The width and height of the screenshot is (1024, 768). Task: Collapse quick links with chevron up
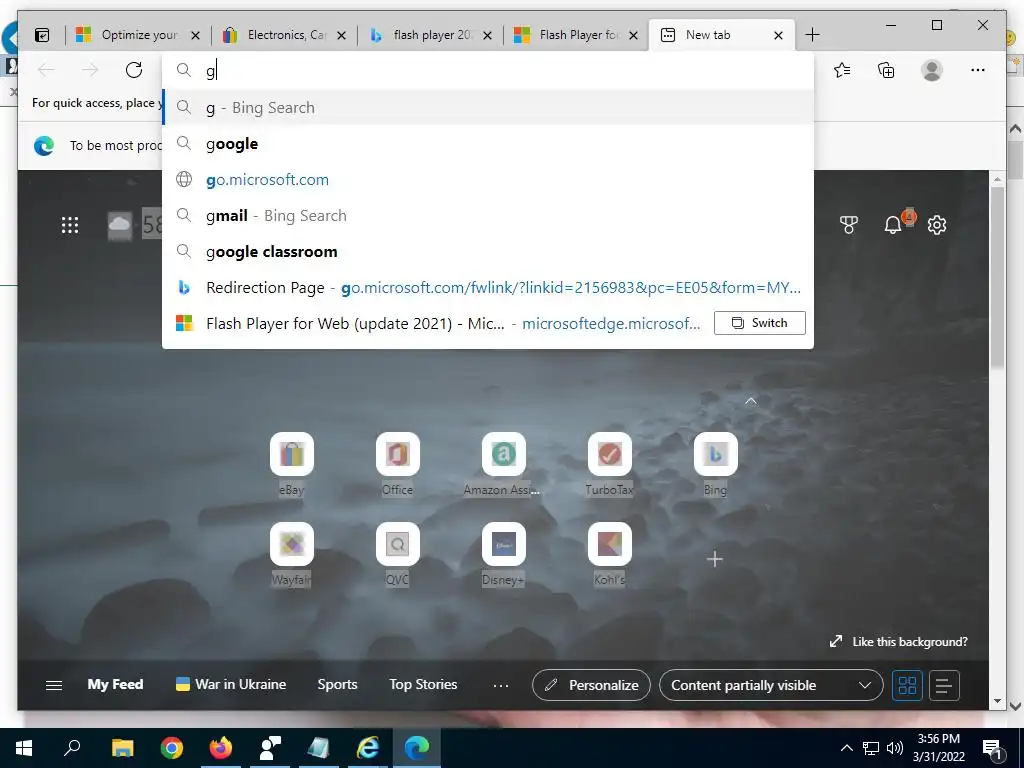(751, 401)
